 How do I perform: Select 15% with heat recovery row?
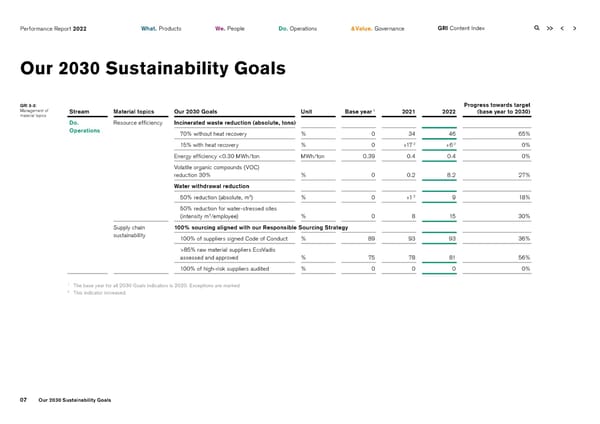point(209,145)
